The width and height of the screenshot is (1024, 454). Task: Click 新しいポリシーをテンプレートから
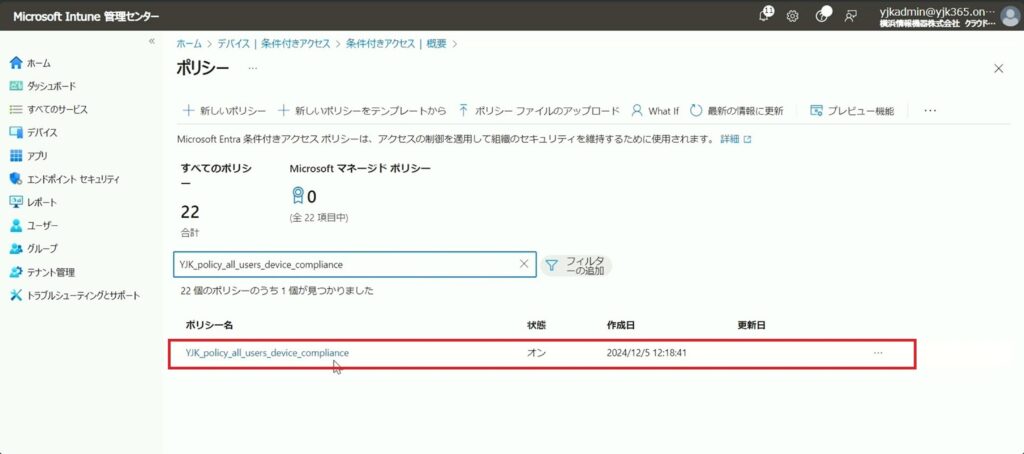362,110
